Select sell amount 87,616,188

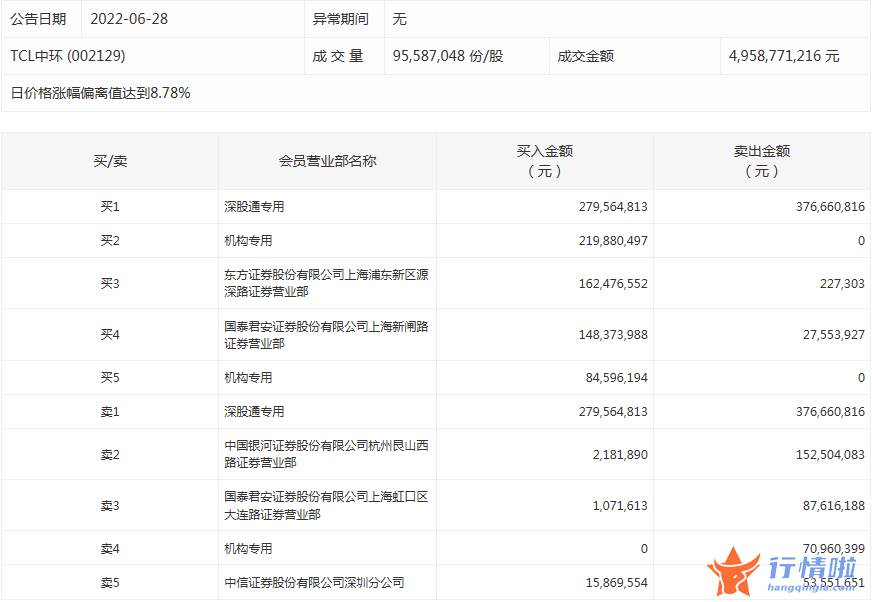pyautogui.click(x=834, y=506)
